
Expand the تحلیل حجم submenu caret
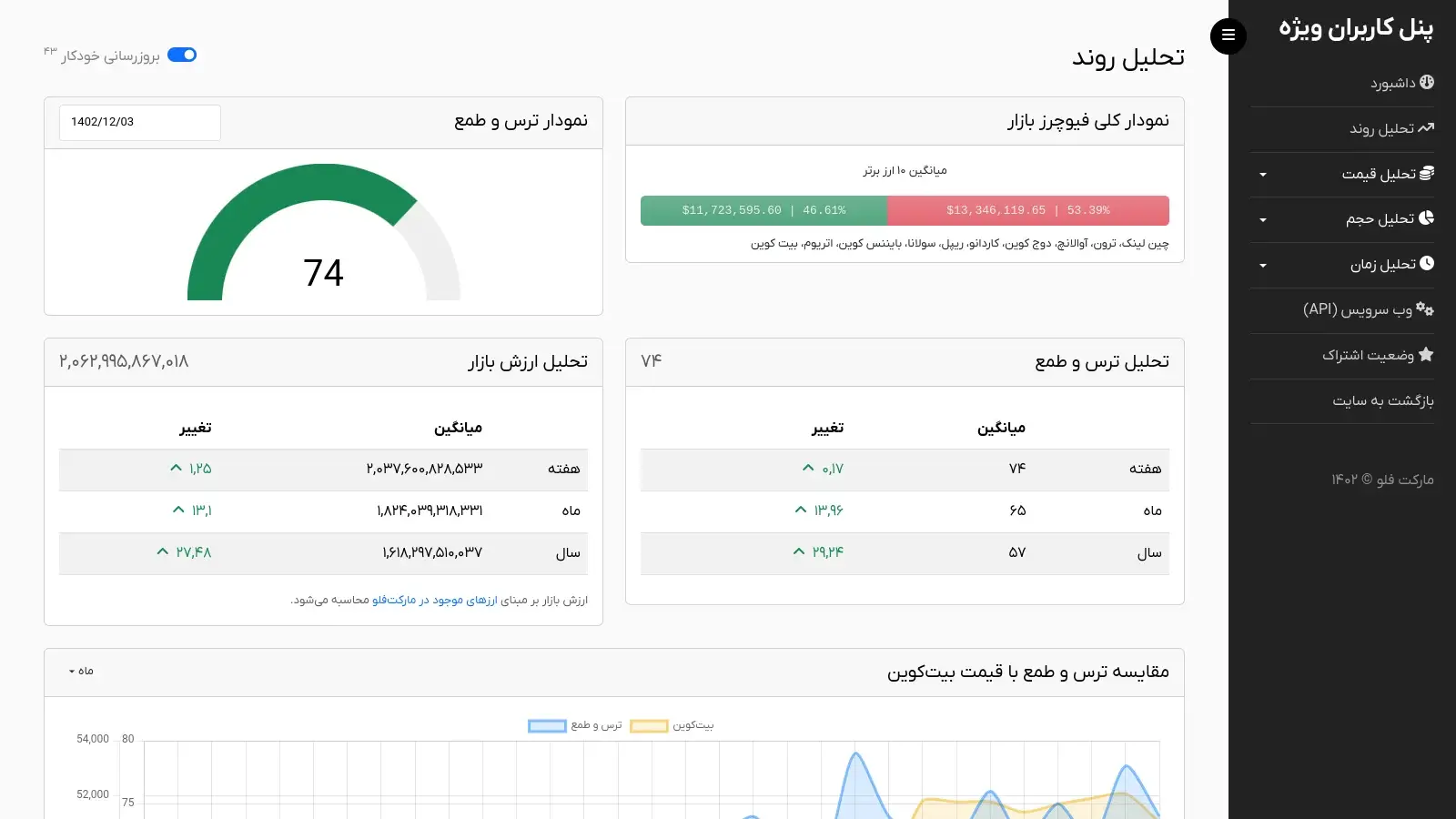(x=1263, y=220)
